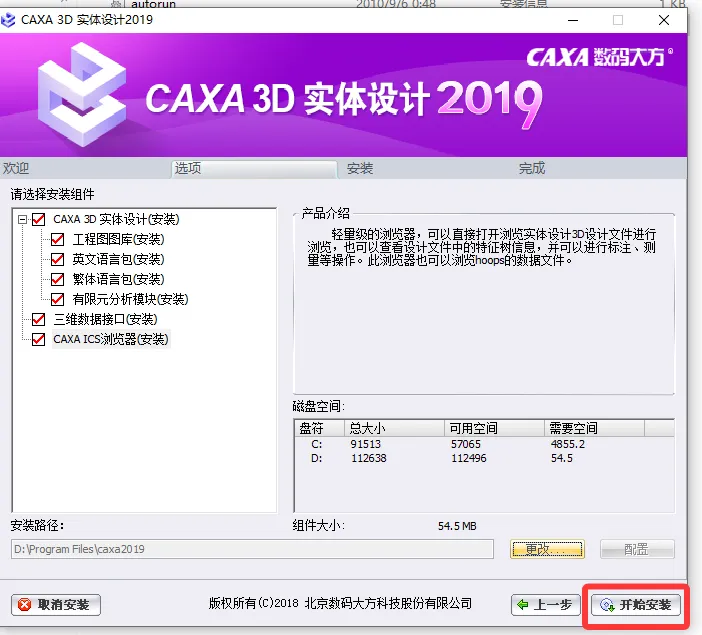The width and height of the screenshot is (702, 635).
Task: Click the 版权所有 copyright text
Action: click(340, 604)
